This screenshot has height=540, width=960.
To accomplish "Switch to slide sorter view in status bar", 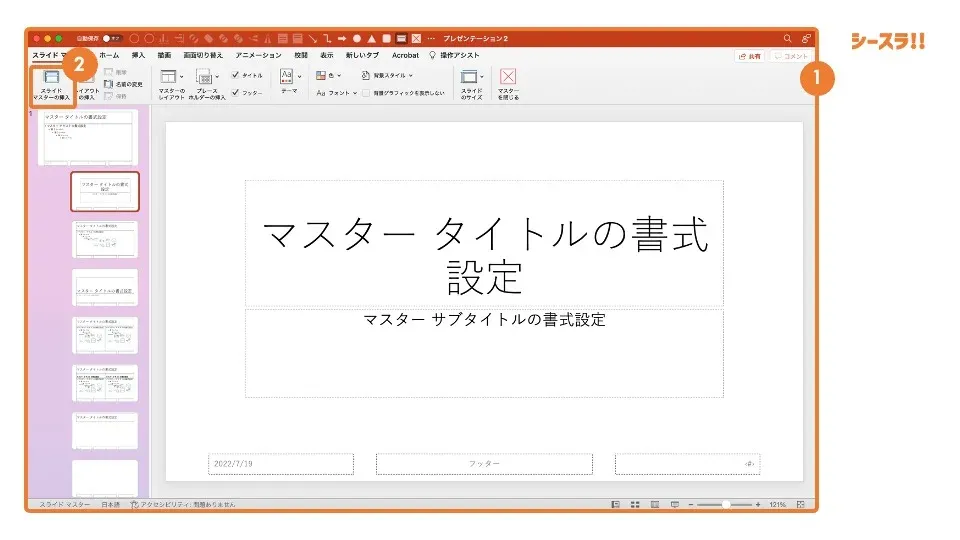I will pyautogui.click(x=635, y=505).
